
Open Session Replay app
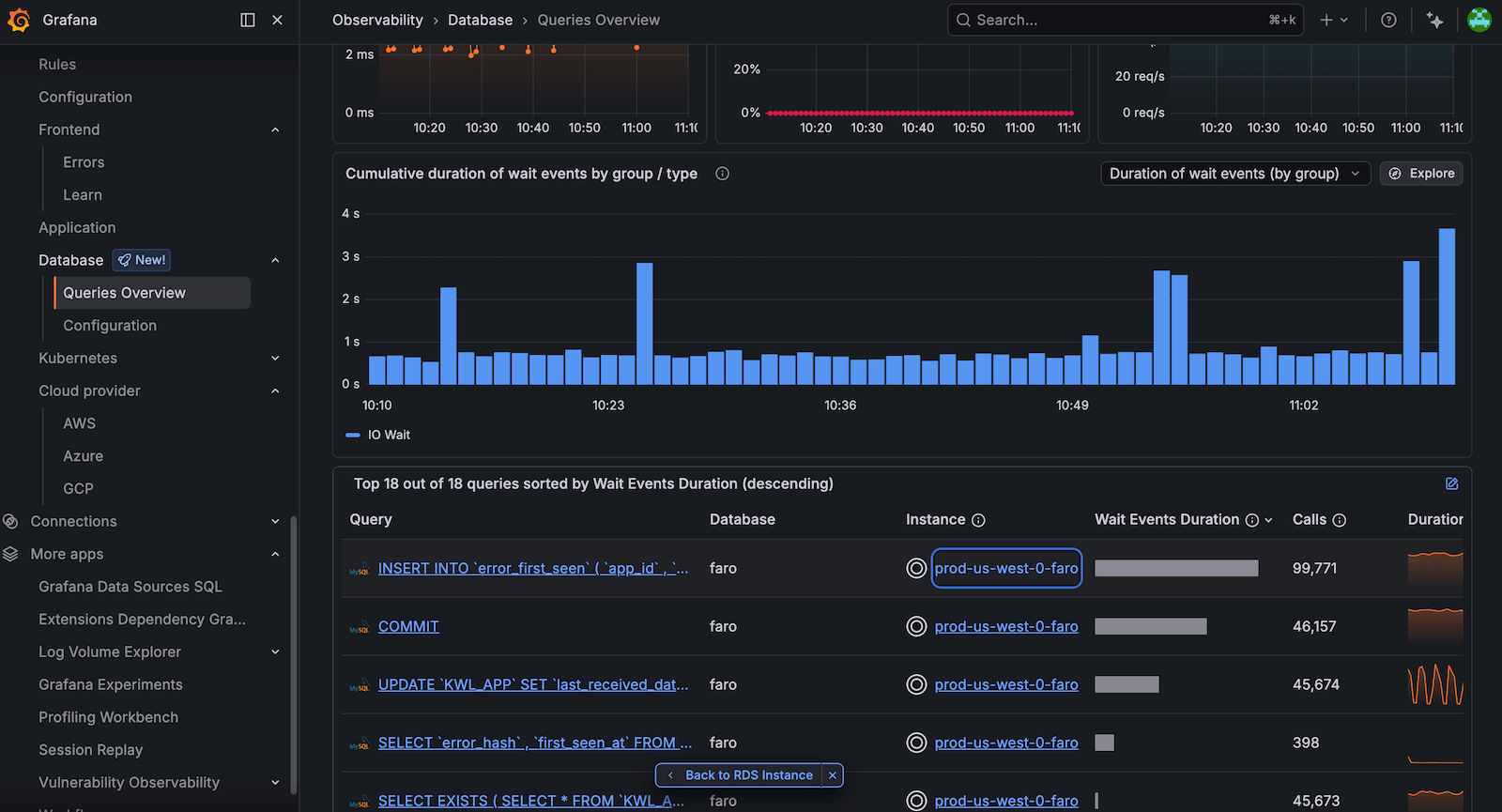pyautogui.click(x=91, y=750)
